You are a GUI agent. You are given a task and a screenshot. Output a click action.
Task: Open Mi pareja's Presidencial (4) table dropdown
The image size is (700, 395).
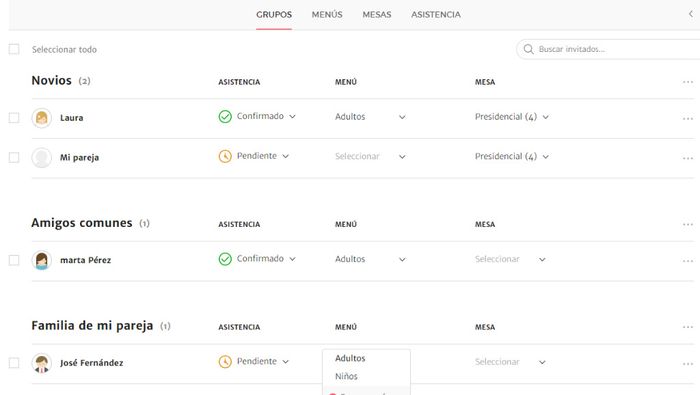coord(512,157)
